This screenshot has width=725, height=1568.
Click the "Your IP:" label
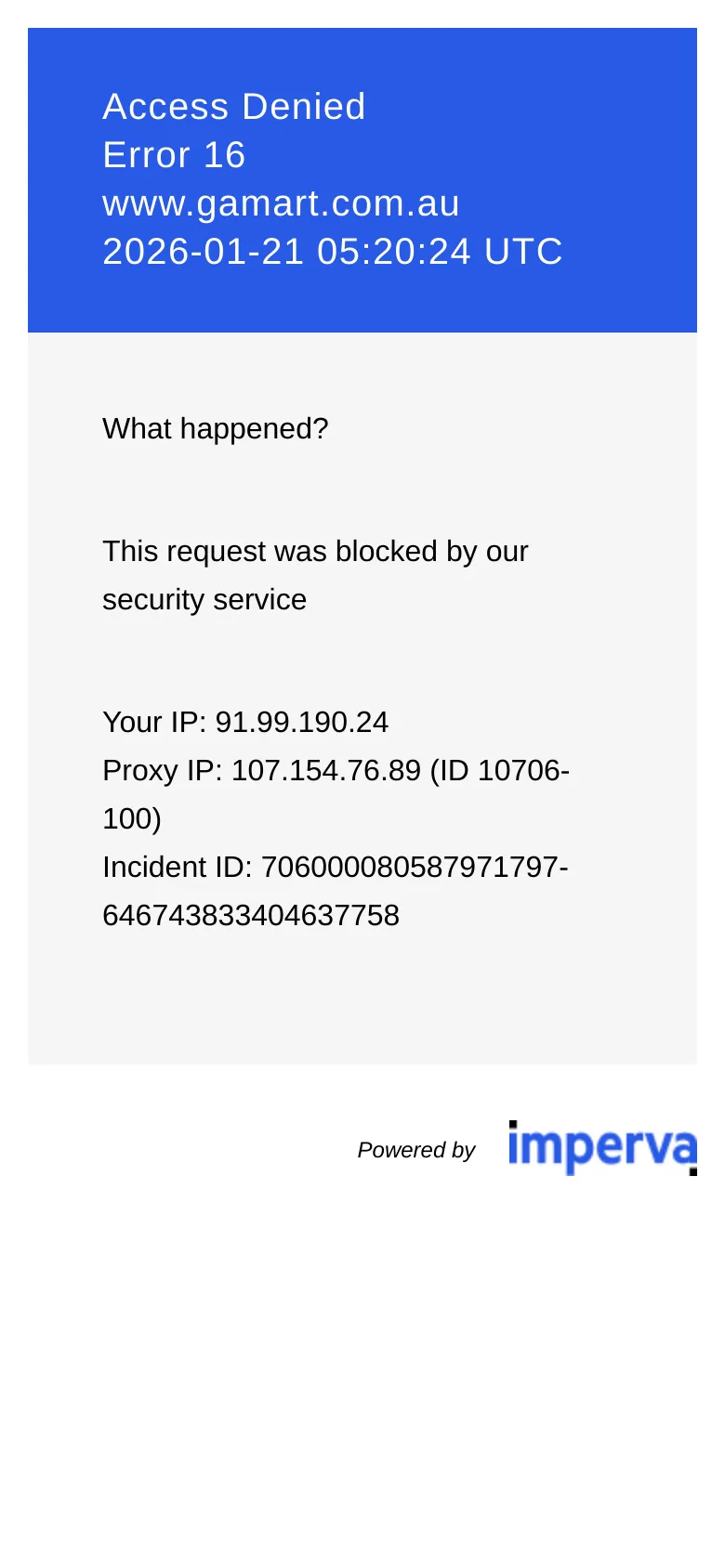click(x=154, y=722)
